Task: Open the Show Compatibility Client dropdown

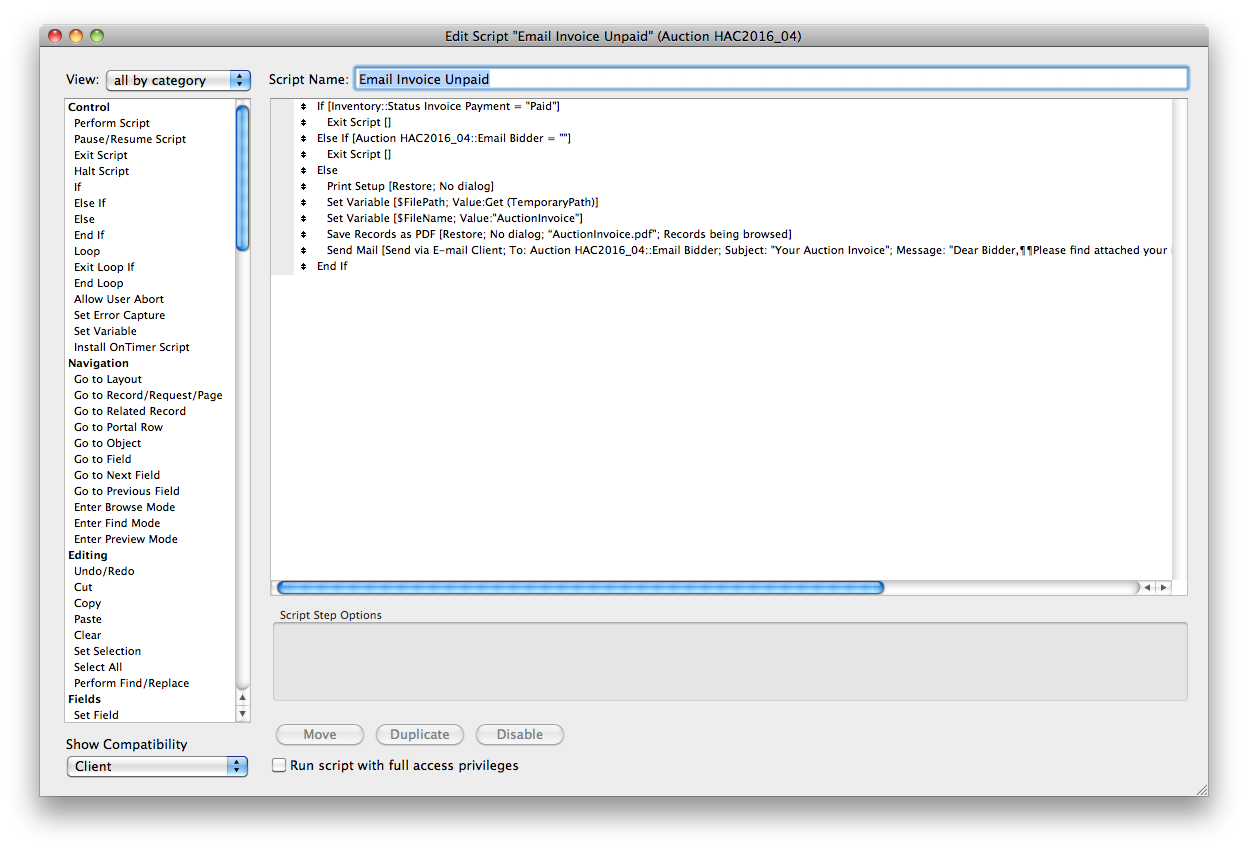Action: (x=157, y=766)
